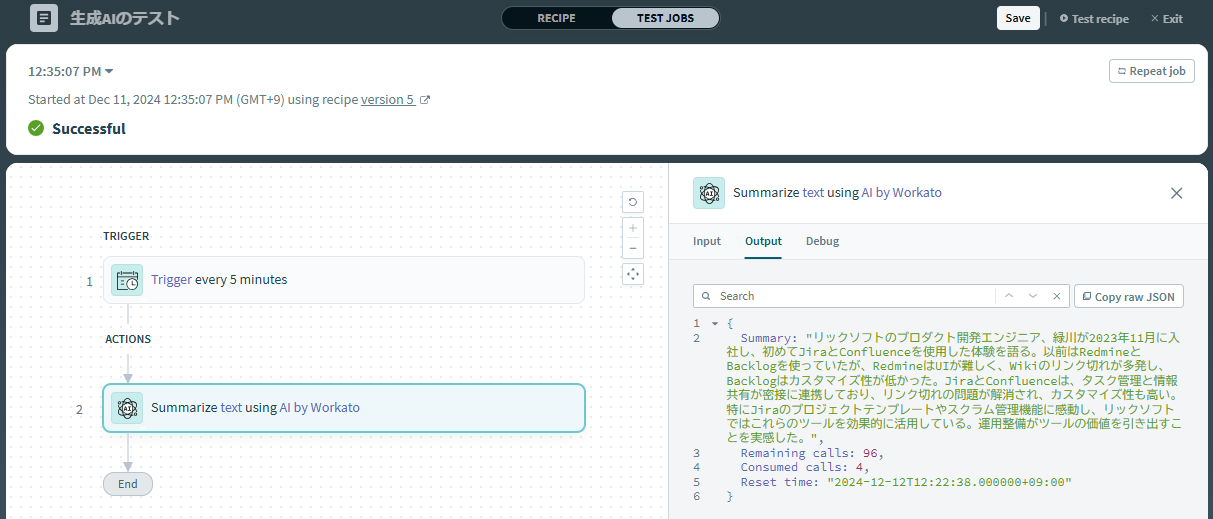
Task: Click the green Successful checkmark icon
Action: coord(36,128)
